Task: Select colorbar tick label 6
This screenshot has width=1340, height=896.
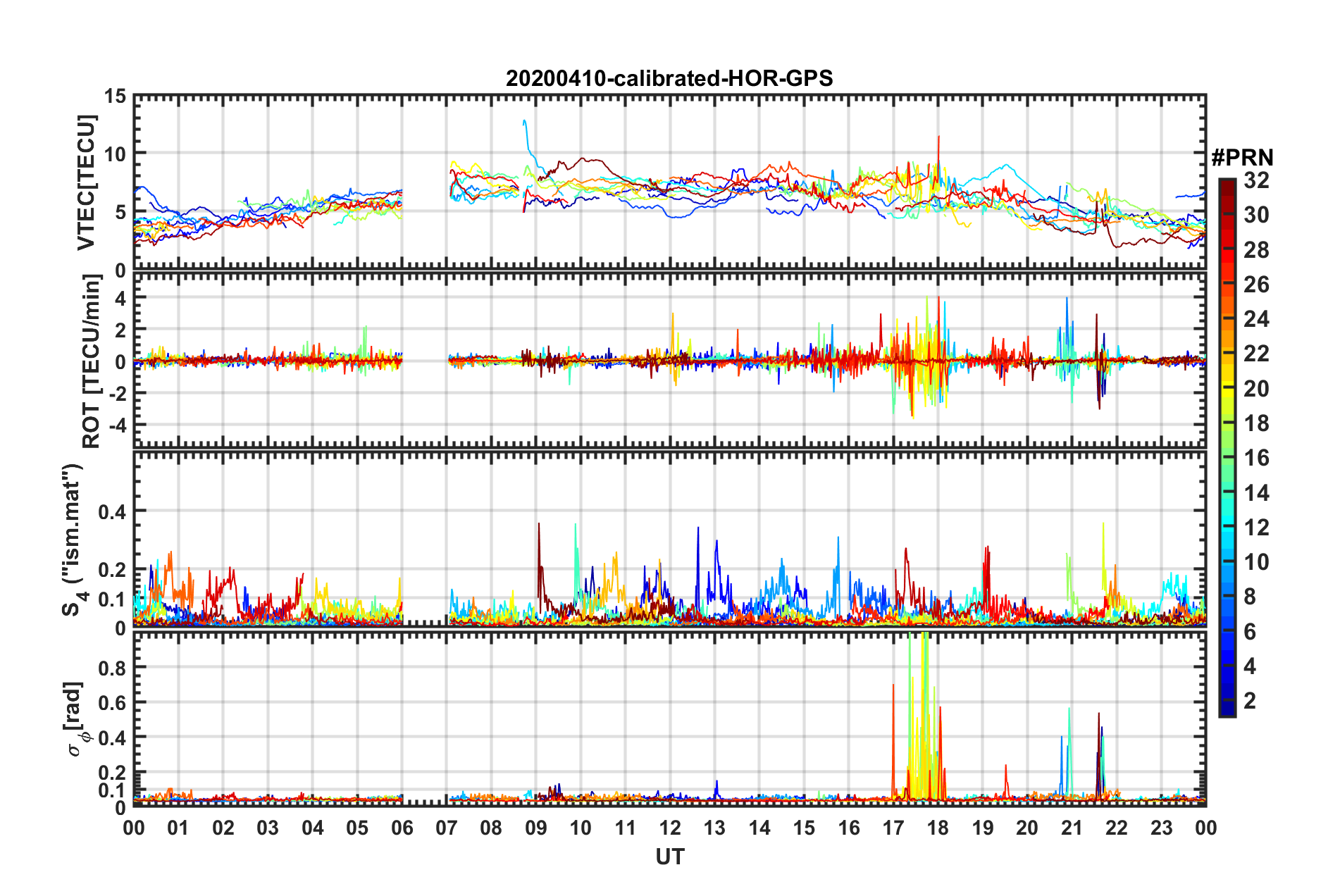Action: point(1250,631)
